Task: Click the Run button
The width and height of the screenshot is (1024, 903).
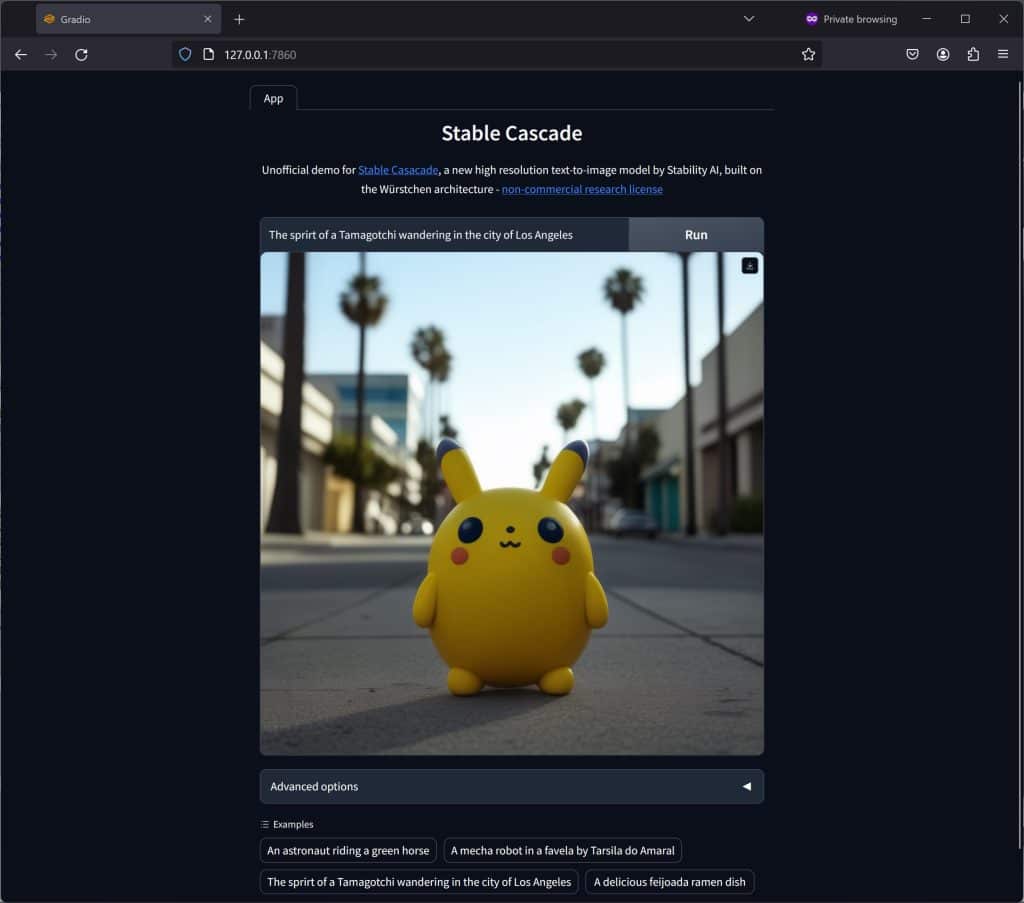Action: [x=696, y=235]
